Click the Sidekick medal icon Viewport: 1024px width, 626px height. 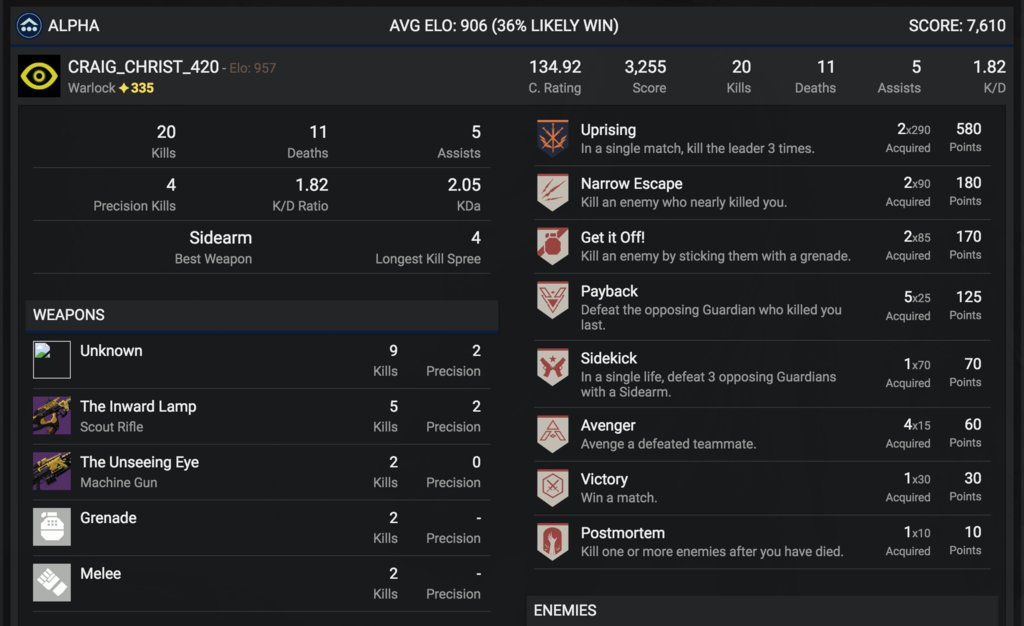pos(552,367)
